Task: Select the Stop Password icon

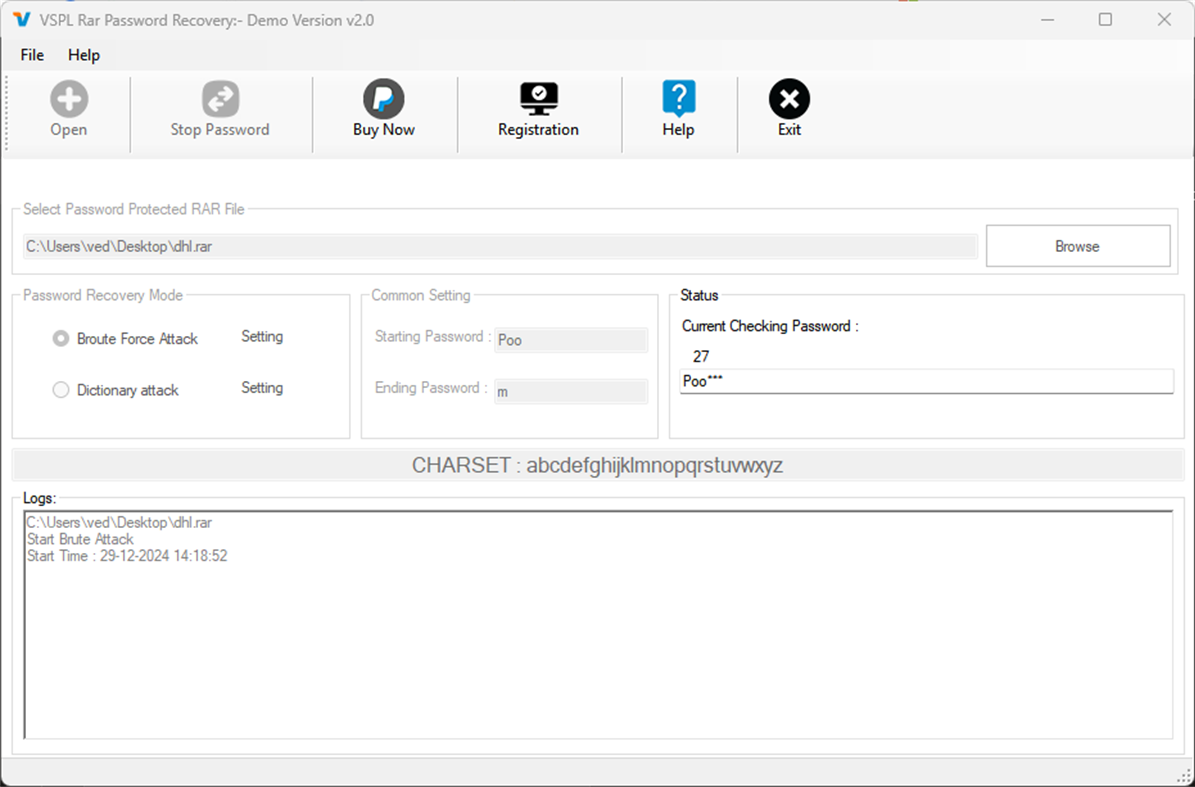Action: 219,99
